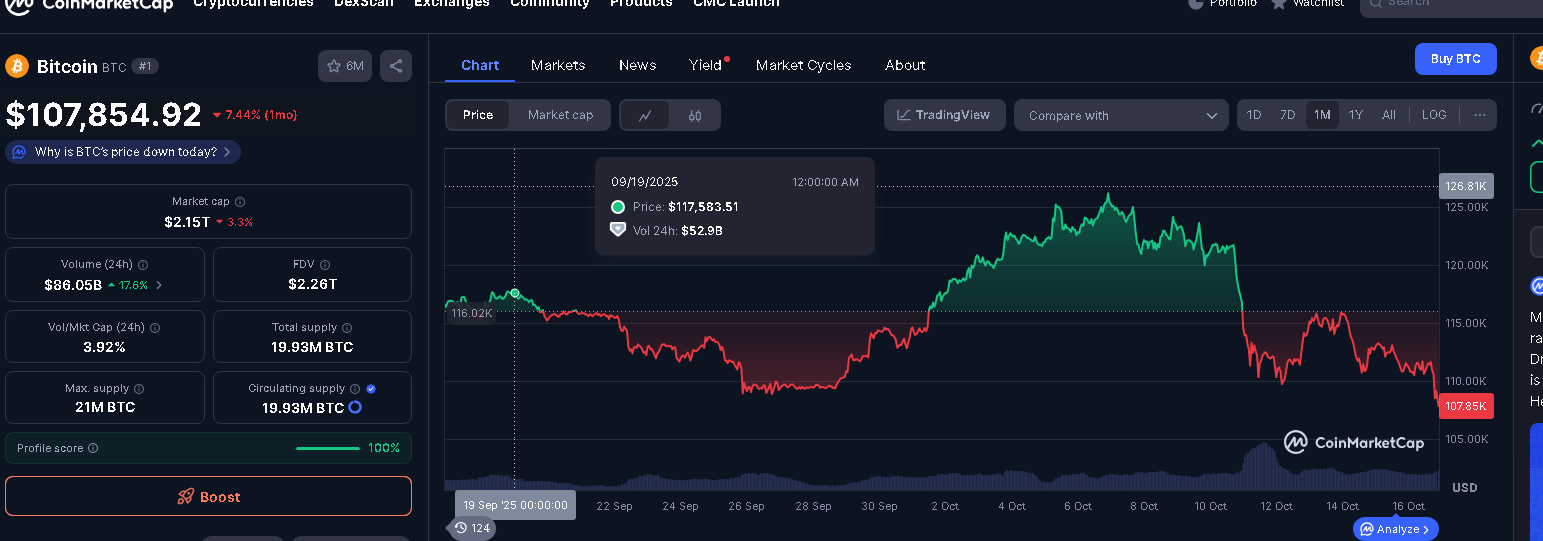1543x541 pixels.
Task: Click the $2.15T market cap value
Action: click(x=187, y=222)
